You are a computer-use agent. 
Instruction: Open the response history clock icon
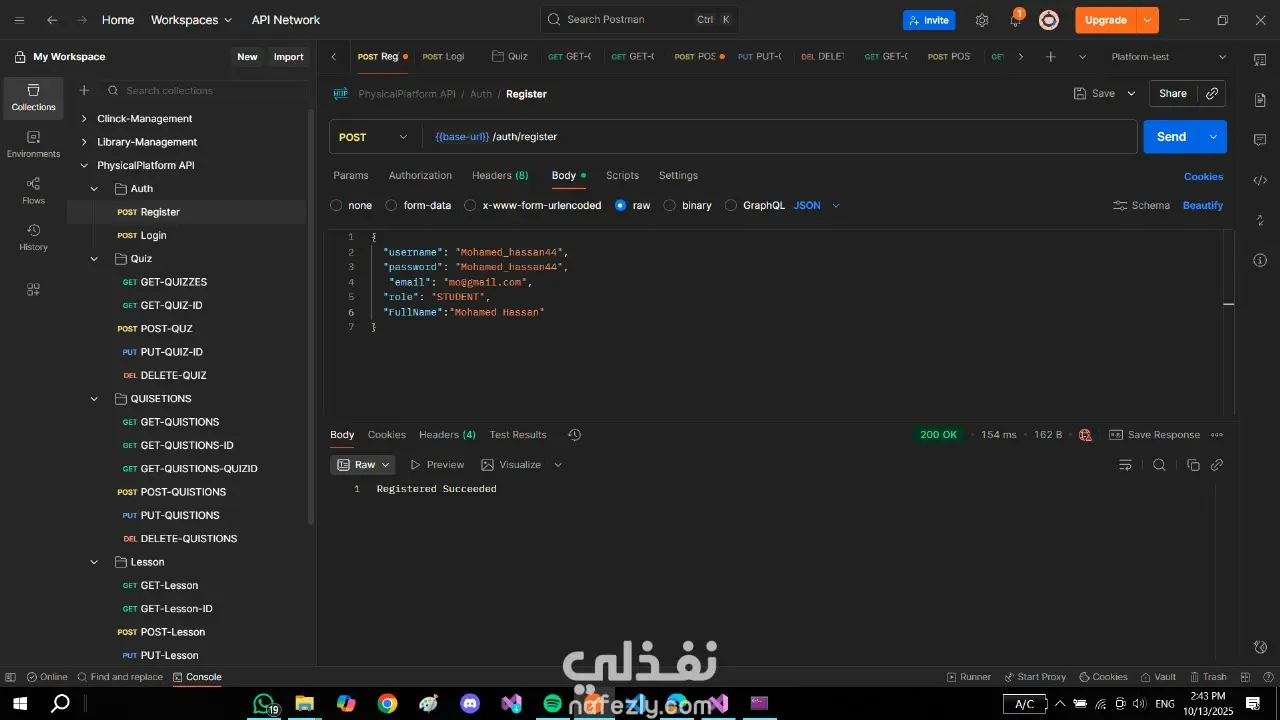574,435
